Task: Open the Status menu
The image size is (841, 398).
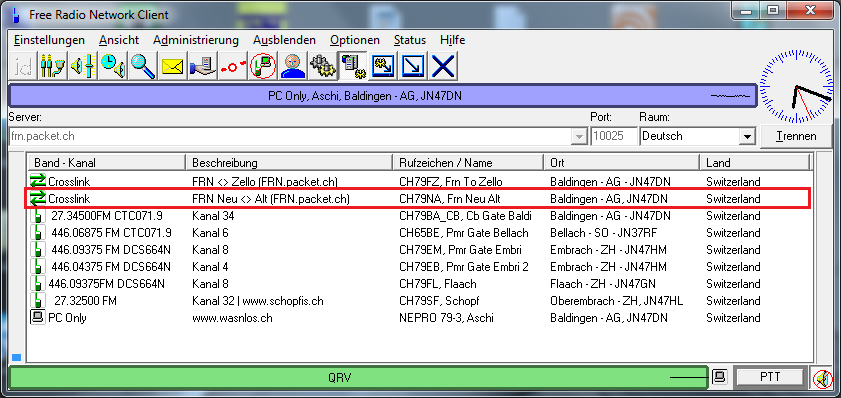Action: coord(410,40)
